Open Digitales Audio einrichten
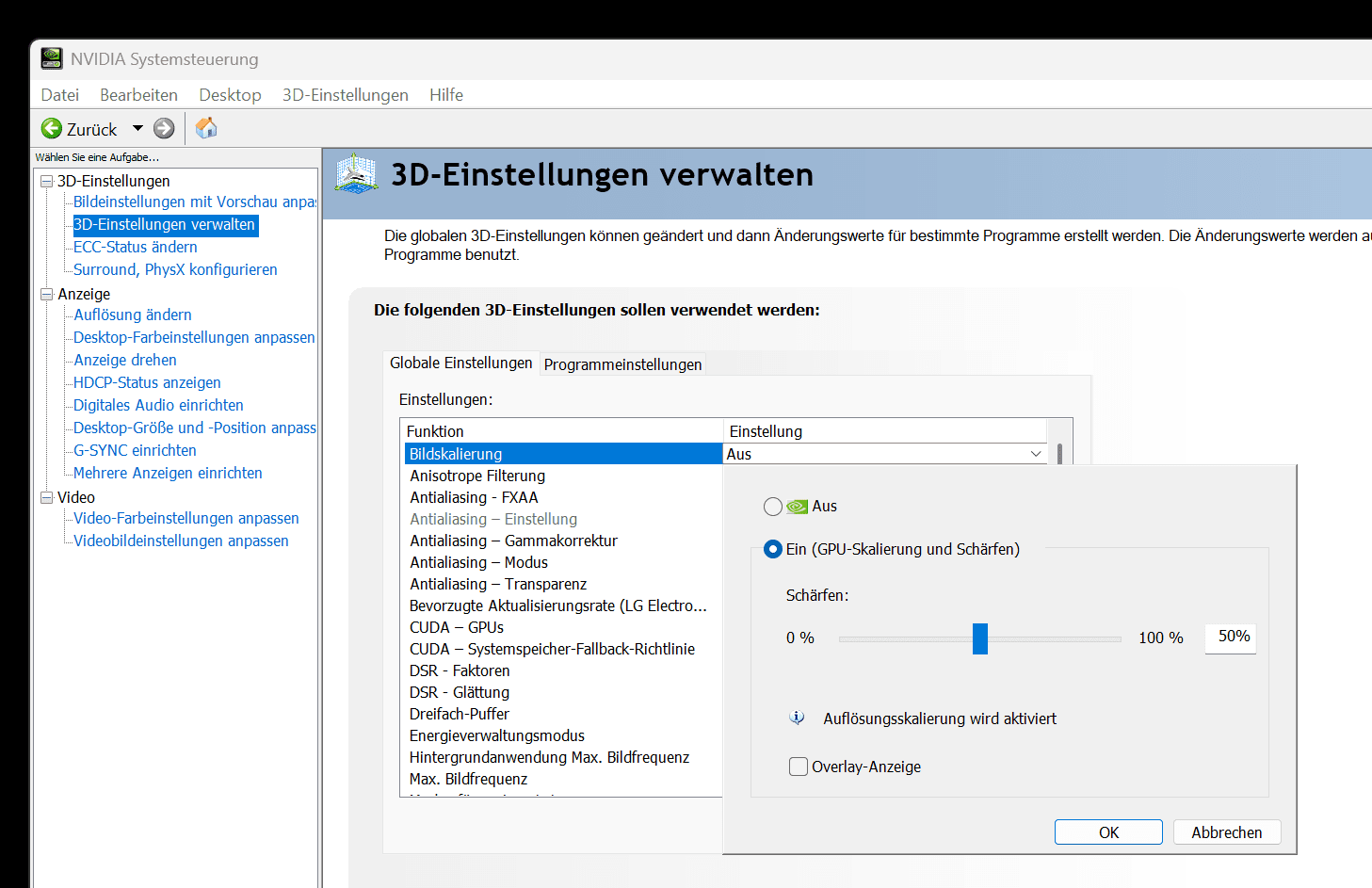Viewport: 1372px width, 888px height. 158,405
